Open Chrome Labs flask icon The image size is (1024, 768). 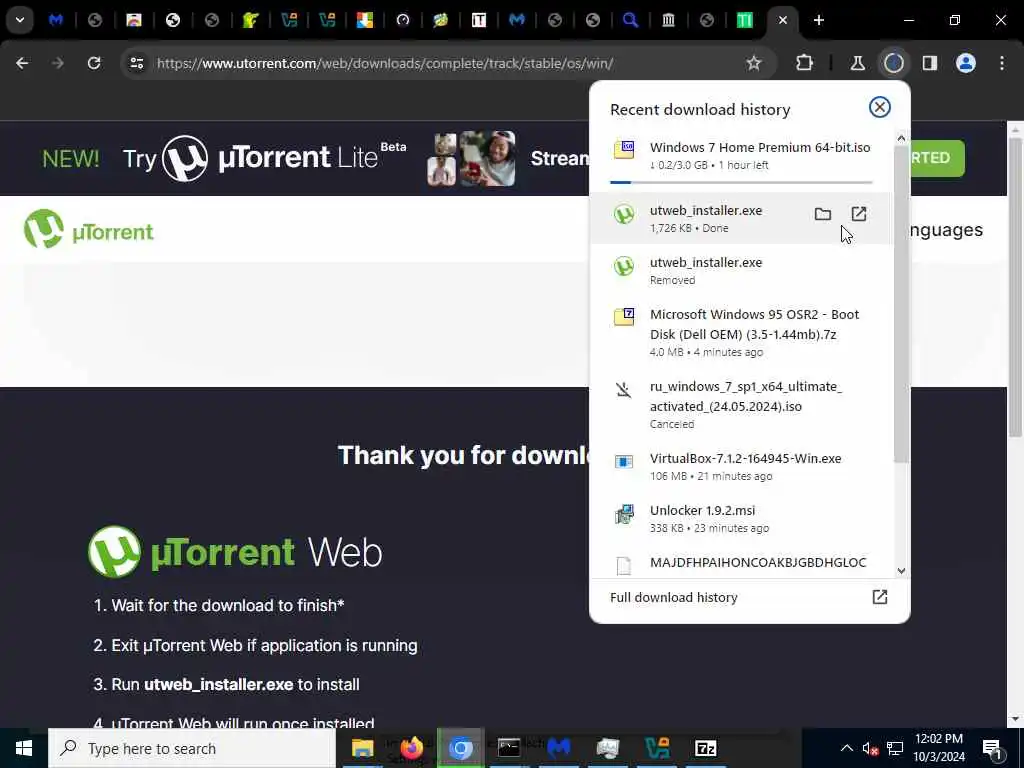857,63
